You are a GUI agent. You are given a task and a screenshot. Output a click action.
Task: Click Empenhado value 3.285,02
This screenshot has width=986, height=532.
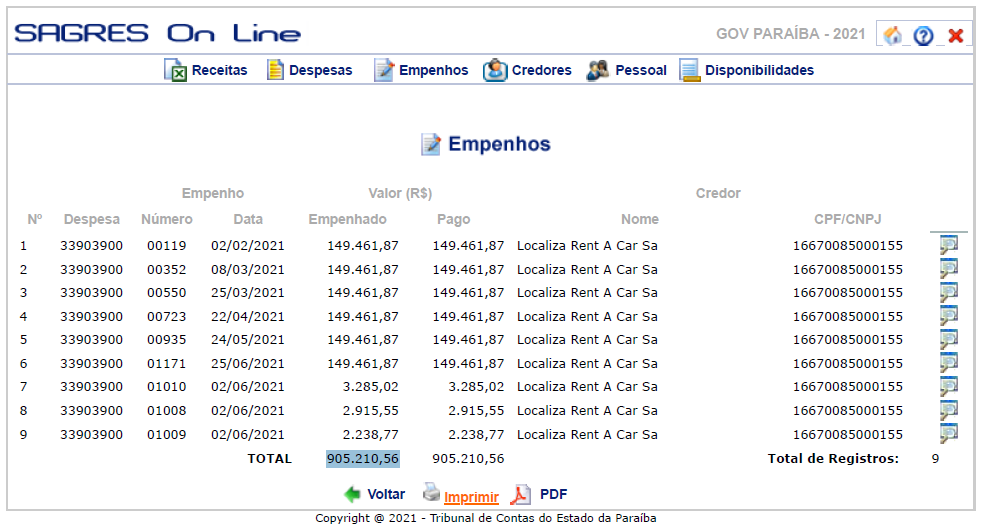click(x=371, y=387)
